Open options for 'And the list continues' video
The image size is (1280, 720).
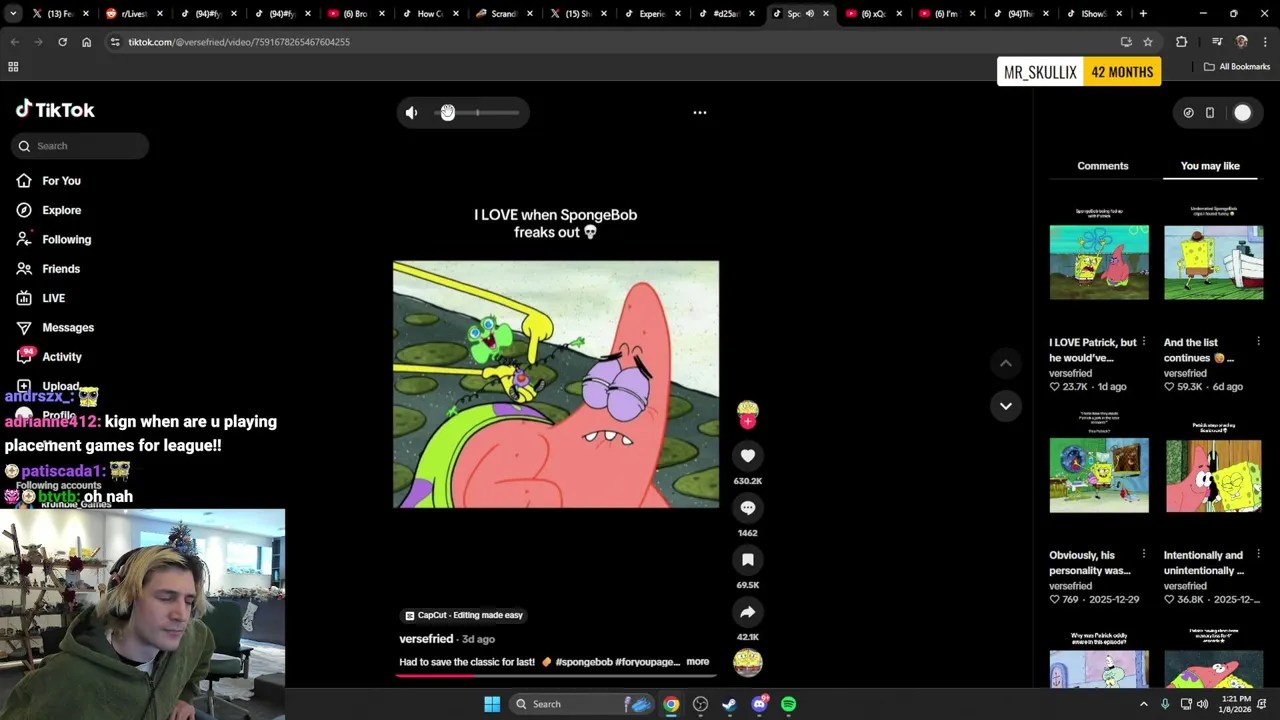tap(1258, 342)
